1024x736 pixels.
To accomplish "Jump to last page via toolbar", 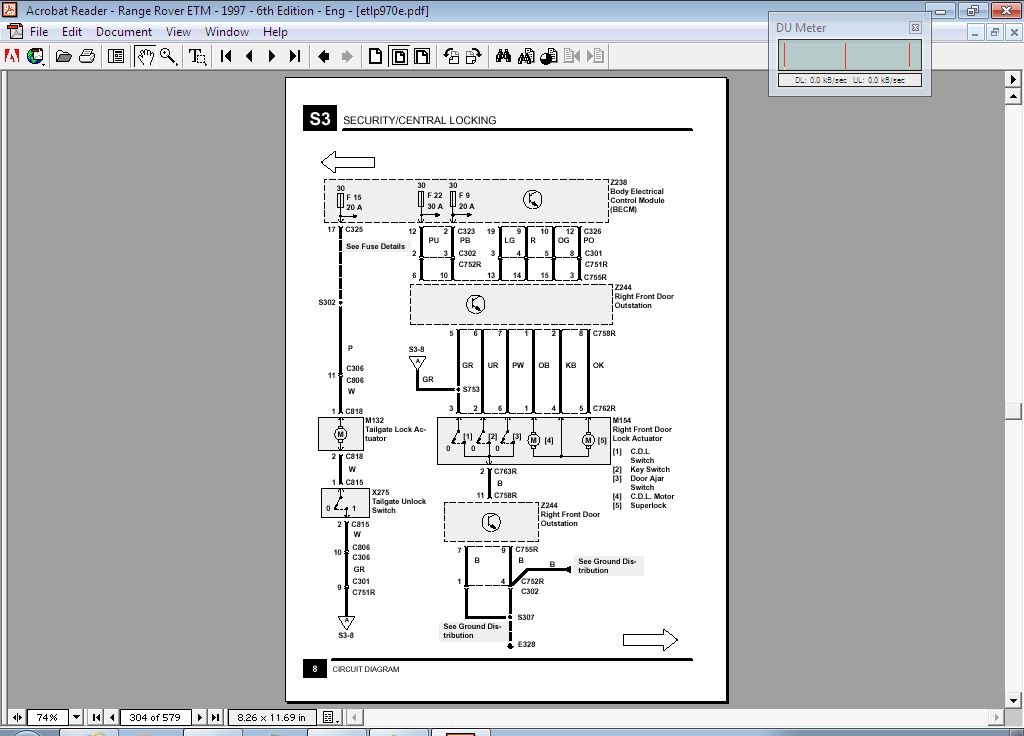I will tap(295, 56).
